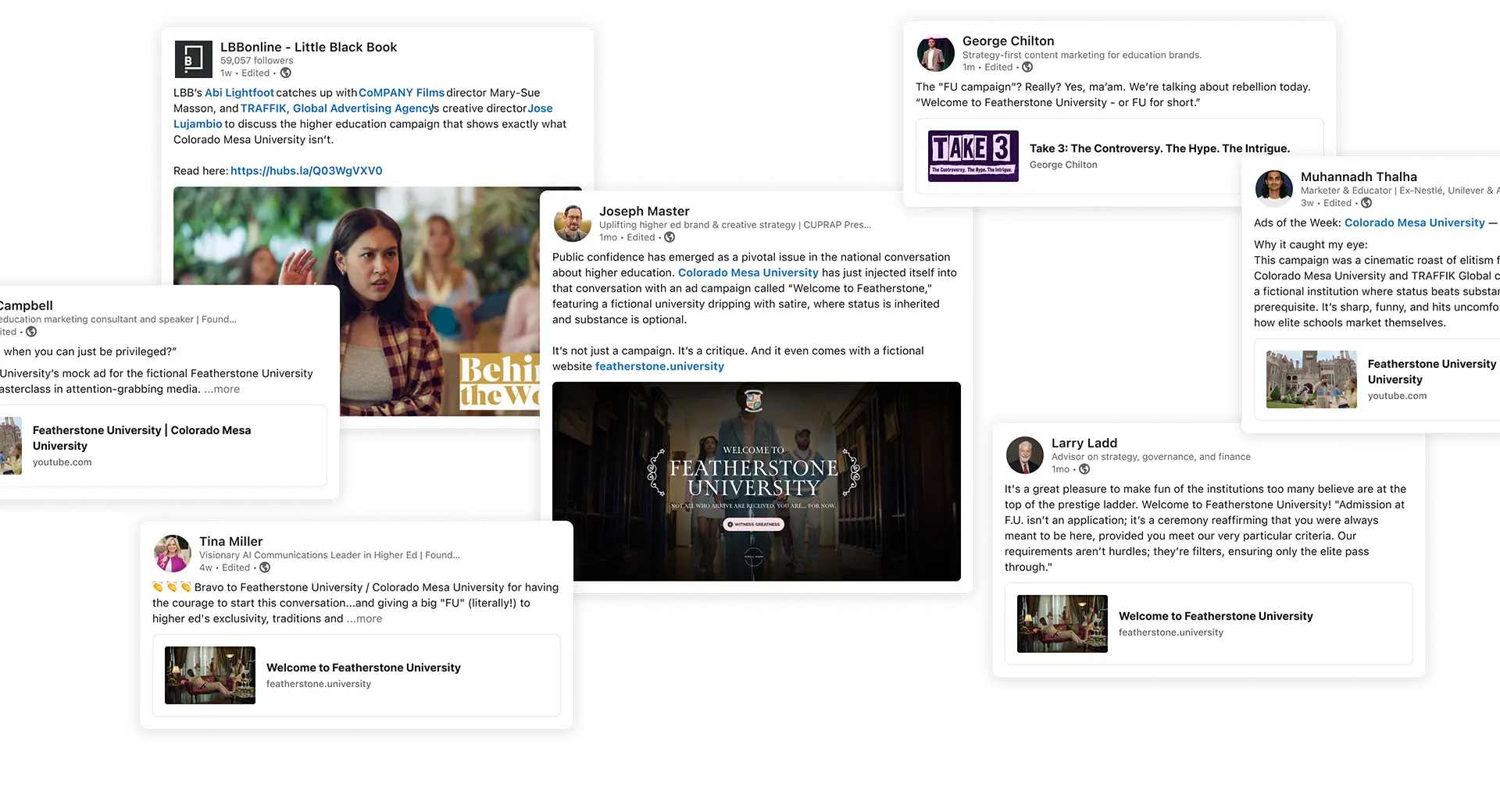Screen dimensions: 1500x812
Task: Click the clapping emojis in Tina Miller's post
Action: [172, 587]
